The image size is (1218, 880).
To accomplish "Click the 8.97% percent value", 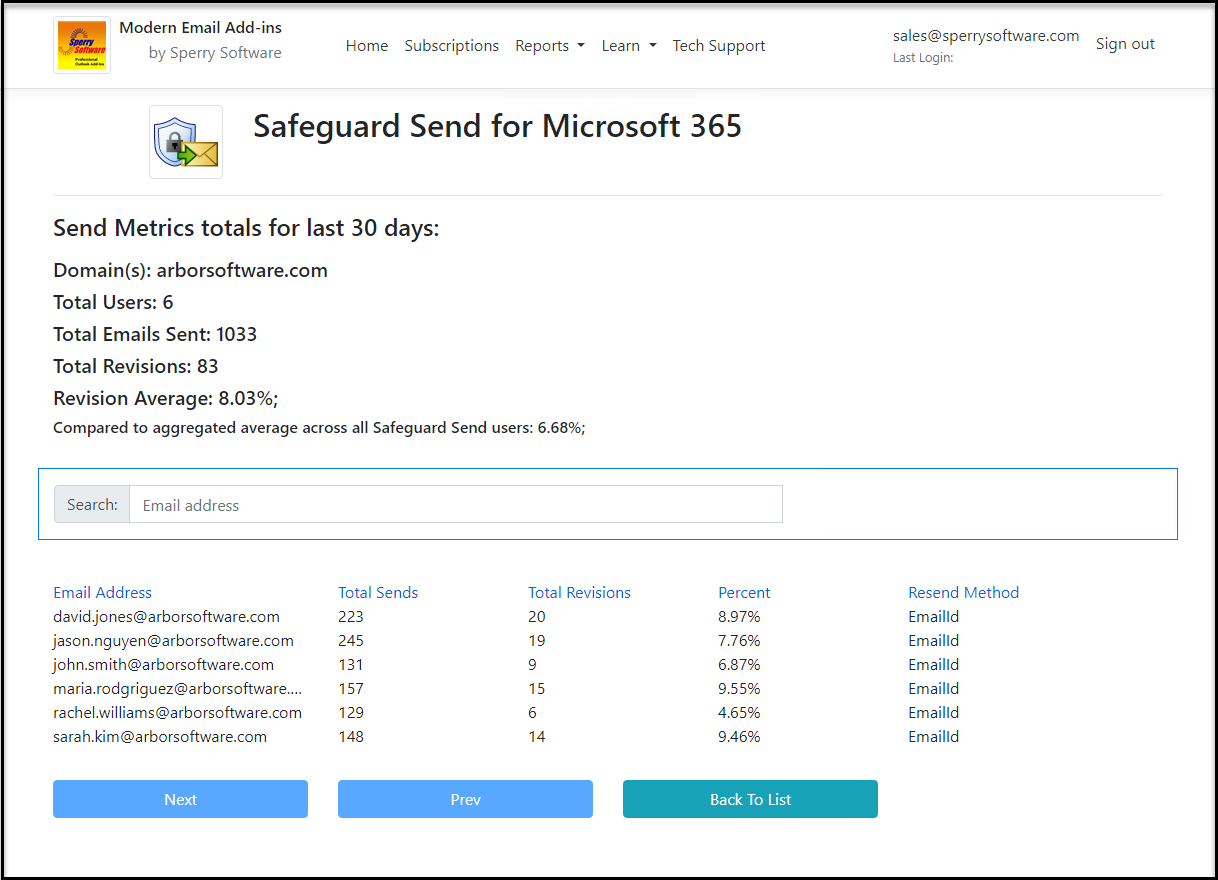I will point(739,616).
